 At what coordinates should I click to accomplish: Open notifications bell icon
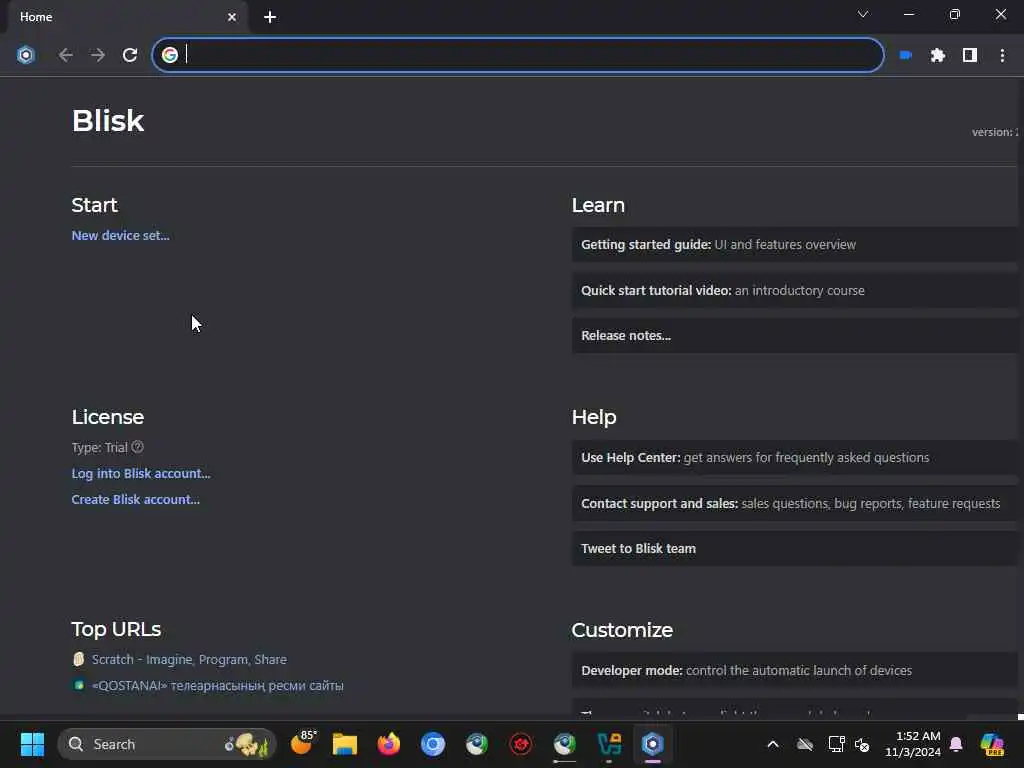click(x=956, y=744)
